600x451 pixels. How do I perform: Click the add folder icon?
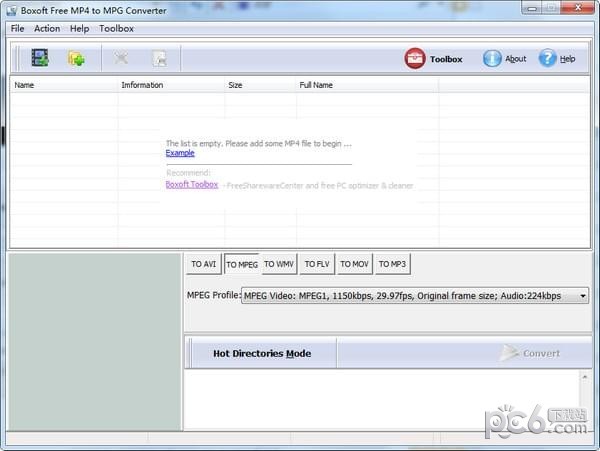[x=76, y=59]
